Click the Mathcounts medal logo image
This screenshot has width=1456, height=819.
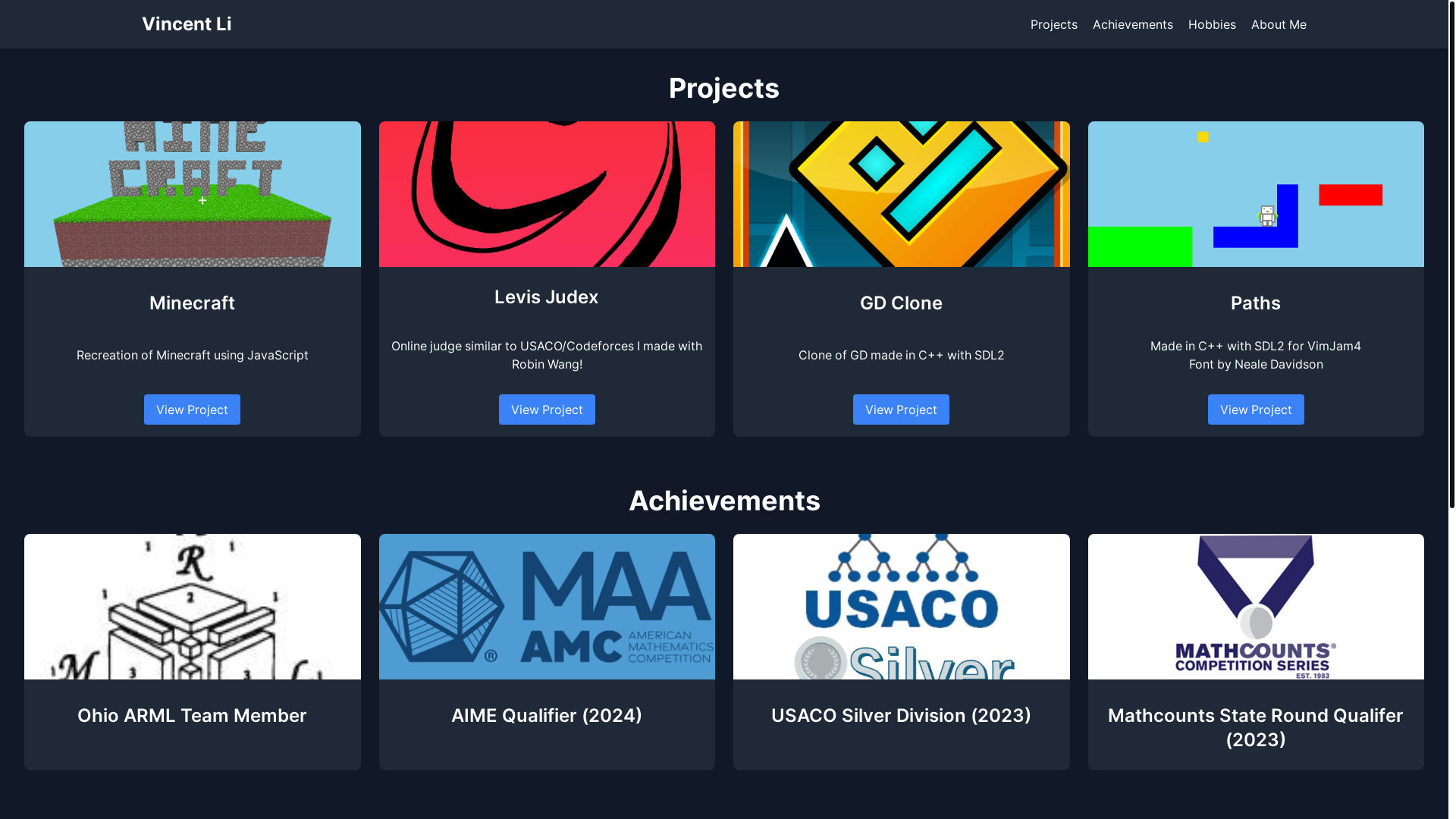tap(1256, 607)
